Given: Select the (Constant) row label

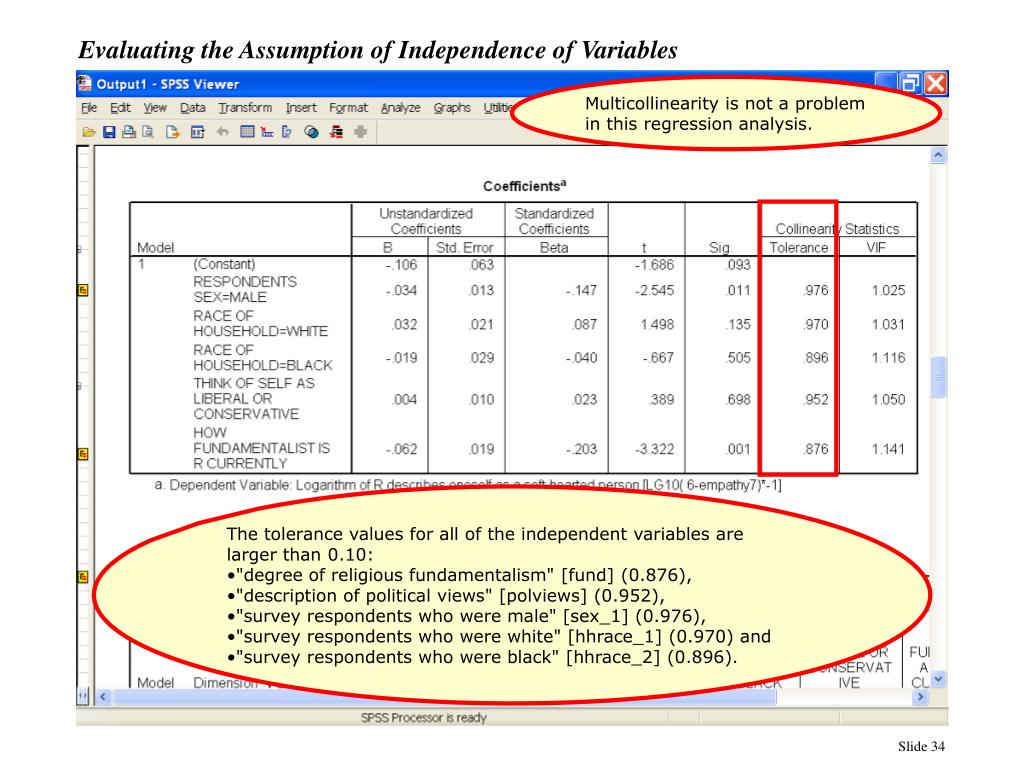Looking at the screenshot, I should pyautogui.click(x=224, y=264).
